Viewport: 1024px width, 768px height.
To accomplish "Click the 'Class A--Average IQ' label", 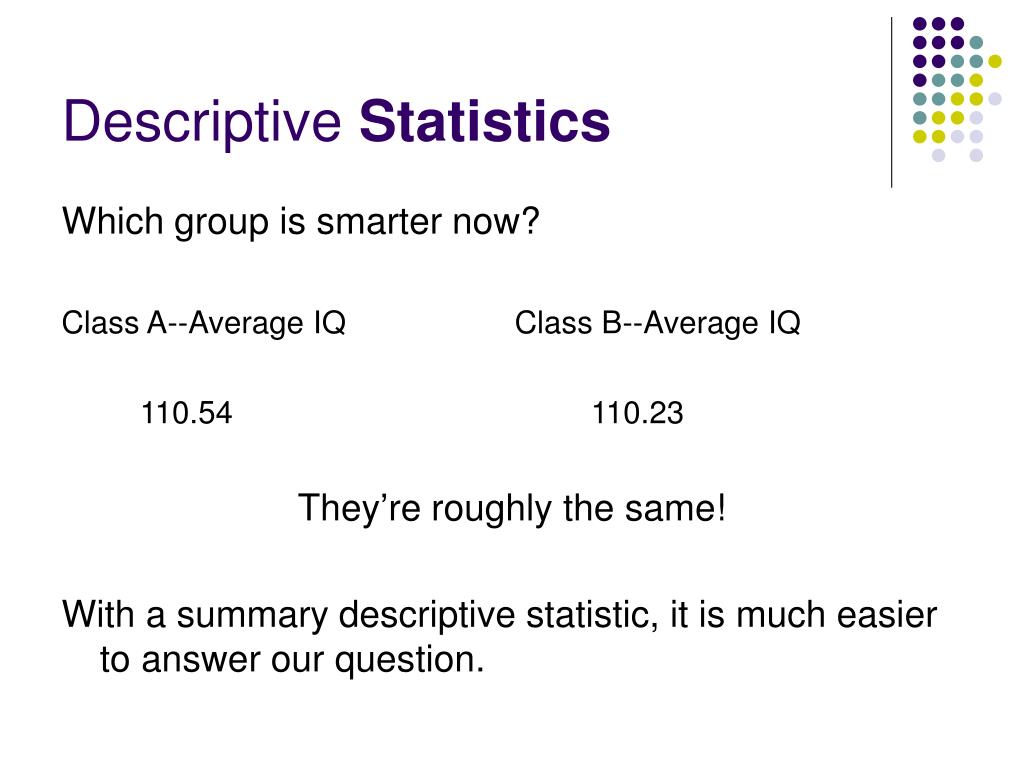I will [x=204, y=323].
